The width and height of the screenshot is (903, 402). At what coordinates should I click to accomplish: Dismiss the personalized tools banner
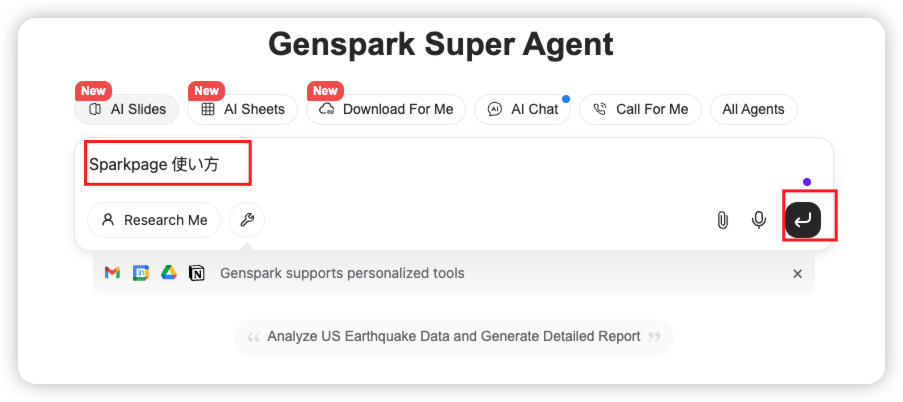798,274
